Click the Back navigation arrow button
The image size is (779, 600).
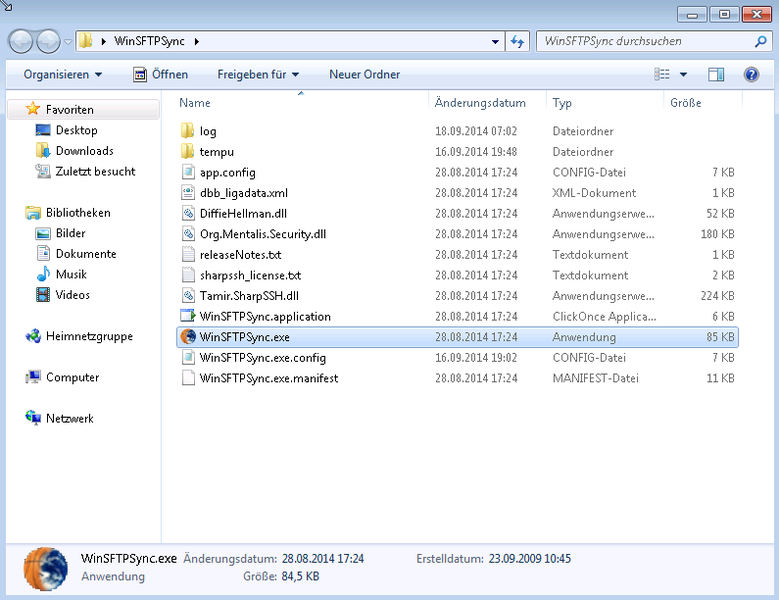tap(21, 41)
